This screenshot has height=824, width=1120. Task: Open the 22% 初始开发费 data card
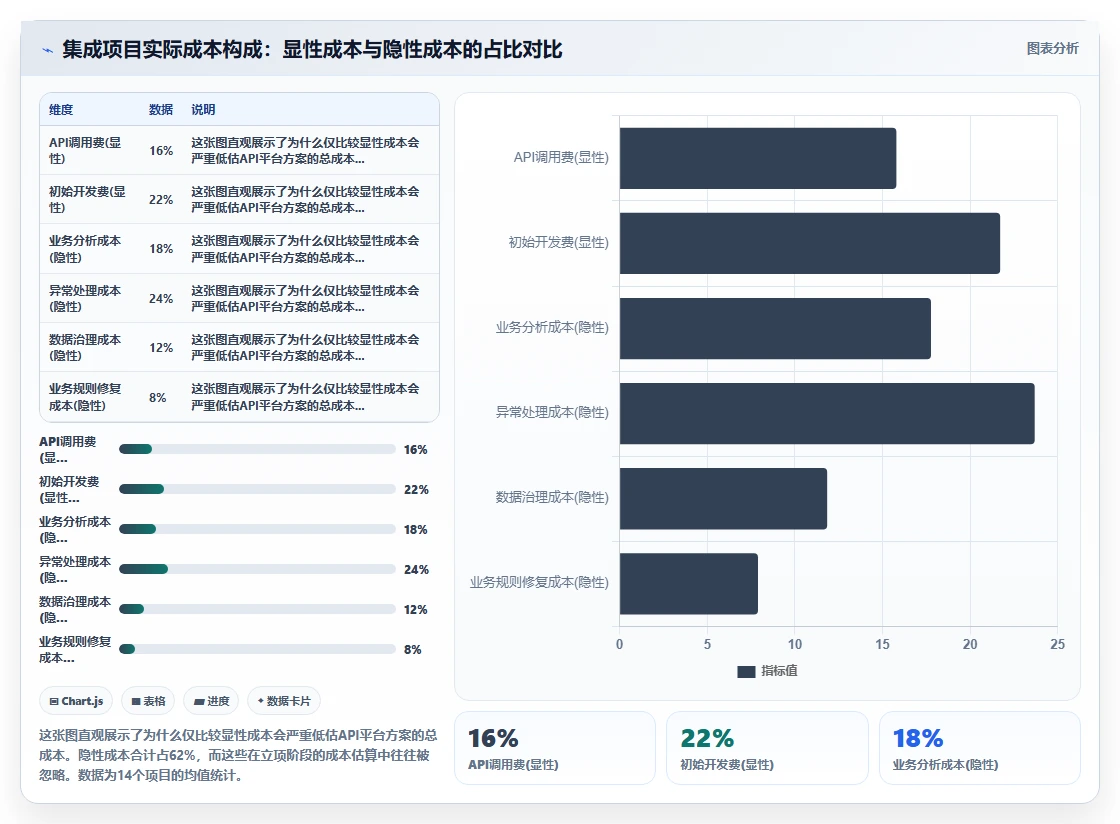pyautogui.click(x=767, y=748)
